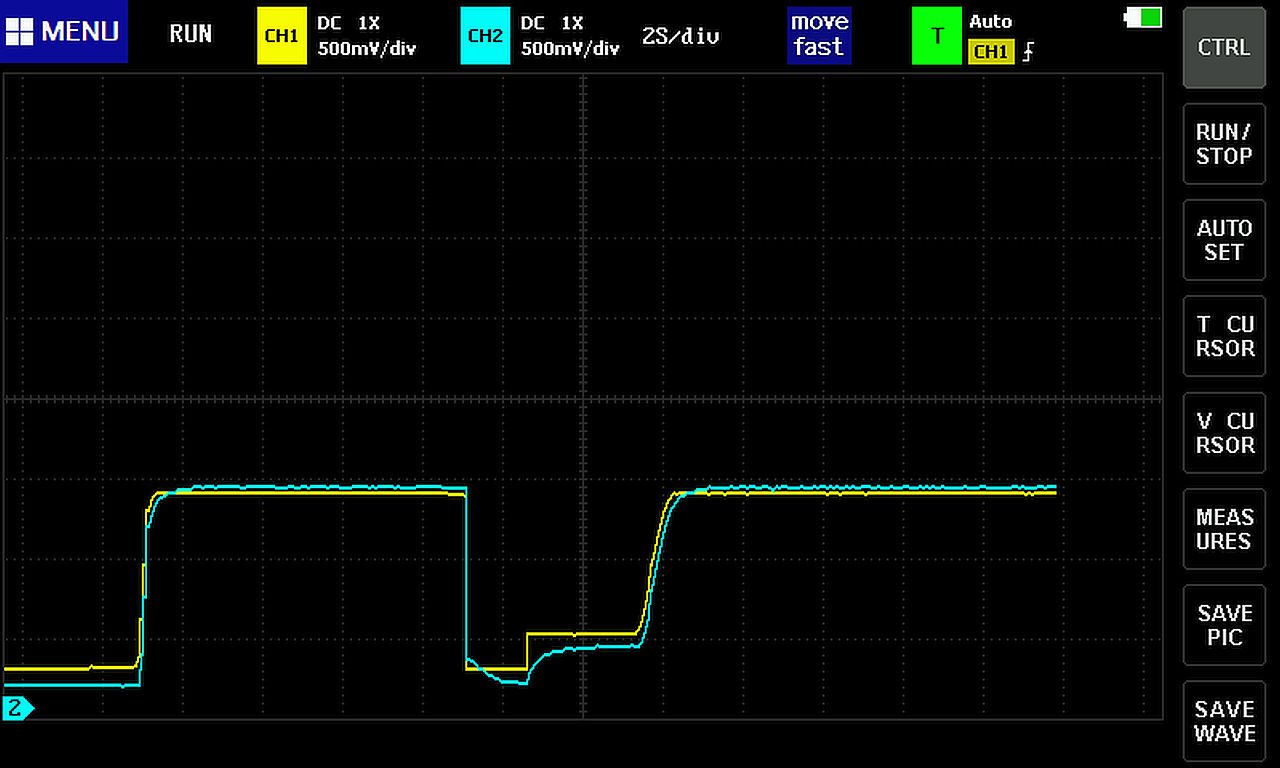Open the MEASURES menu

click(1224, 529)
